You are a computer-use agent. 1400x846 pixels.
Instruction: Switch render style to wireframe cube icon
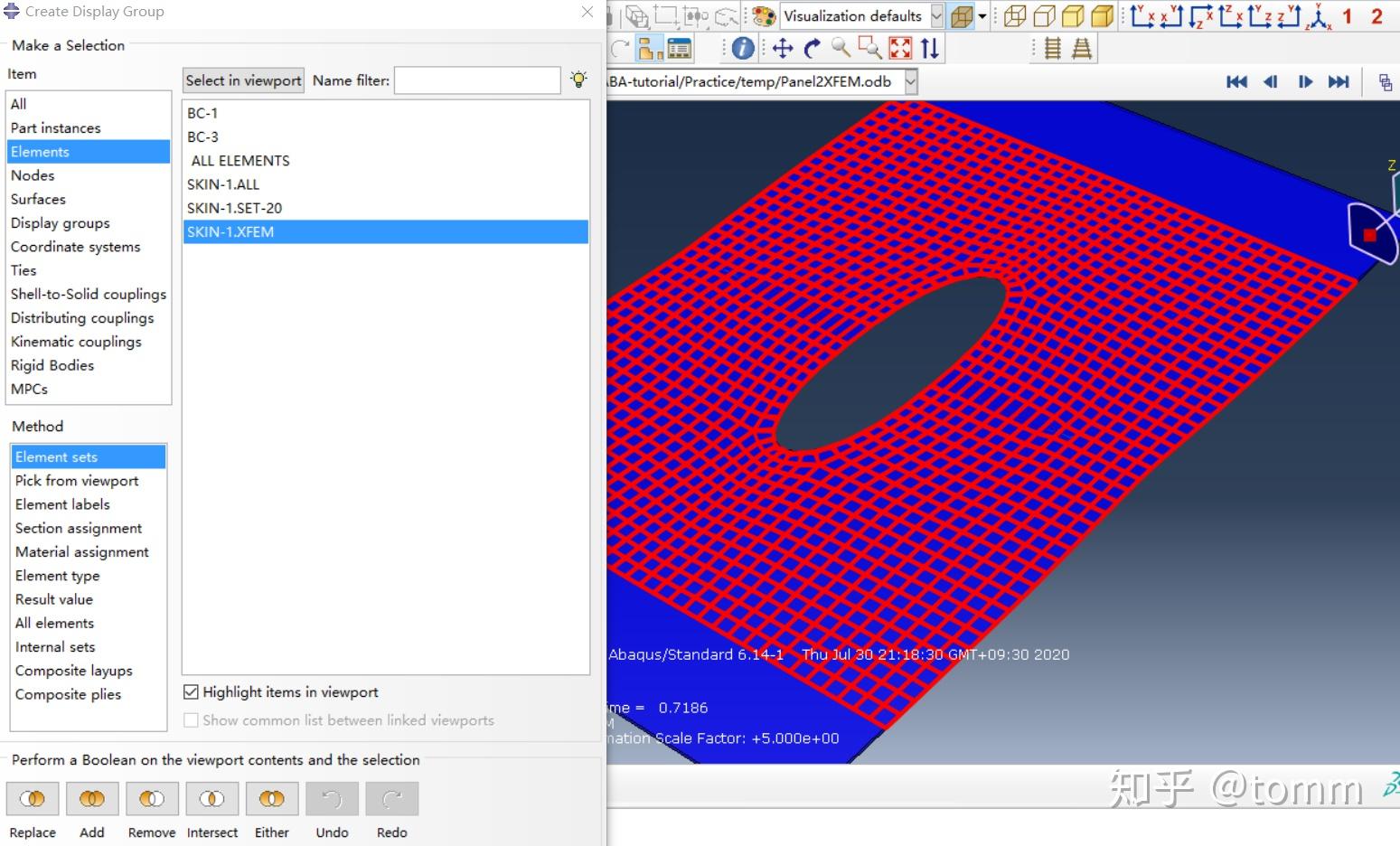coord(1014,15)
